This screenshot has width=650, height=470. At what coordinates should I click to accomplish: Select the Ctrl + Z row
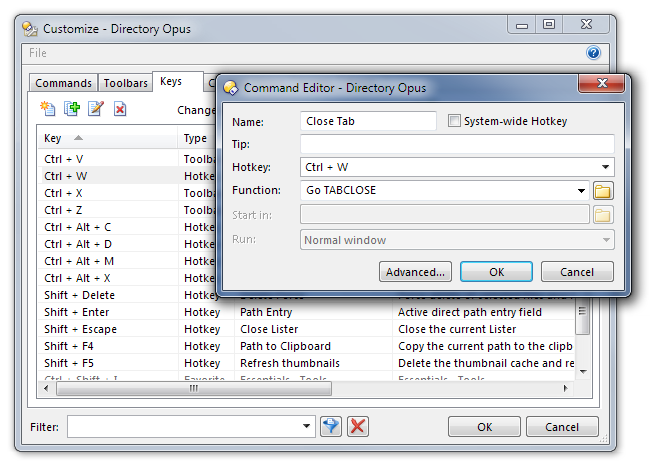click(129, 210)
